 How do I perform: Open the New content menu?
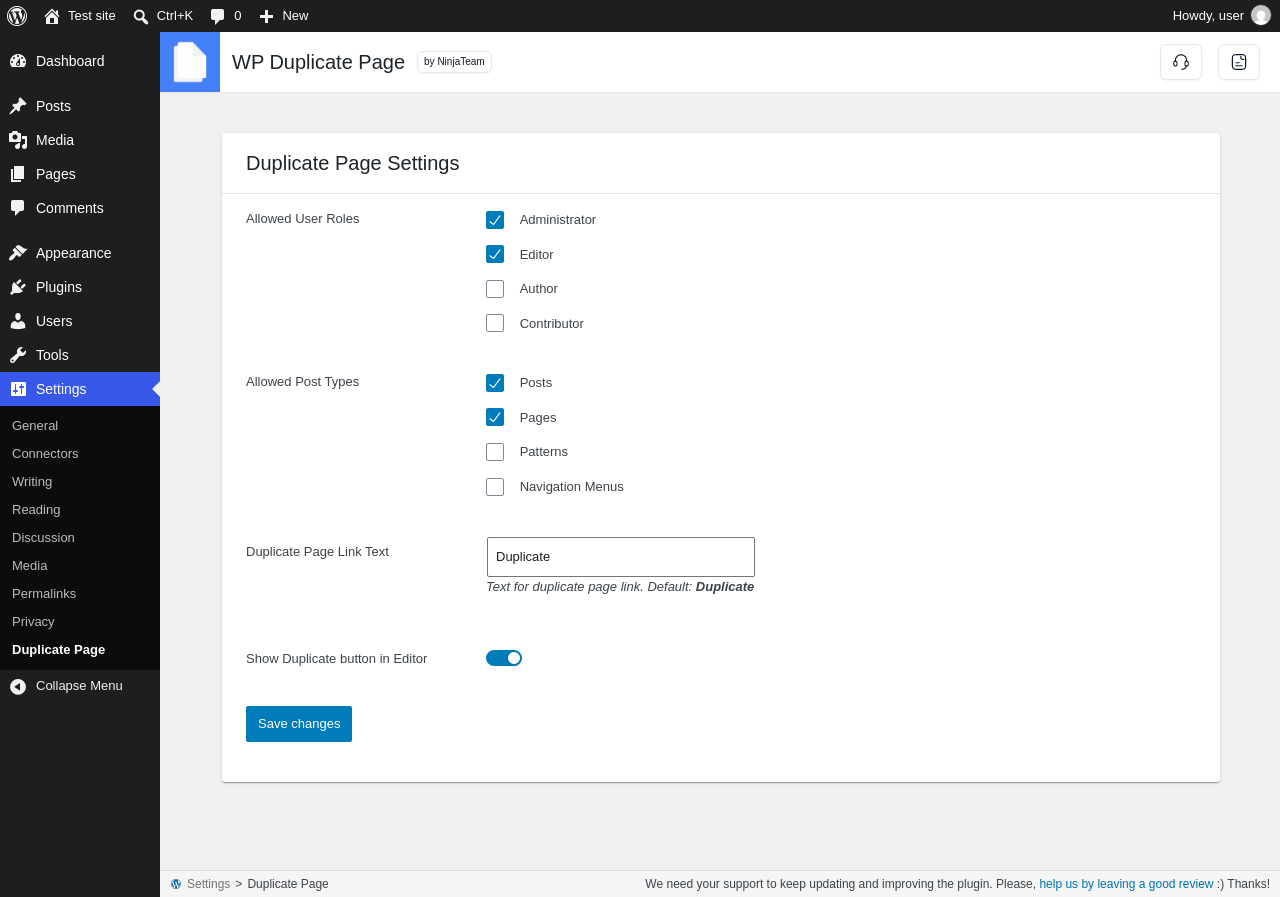[284, 16]
